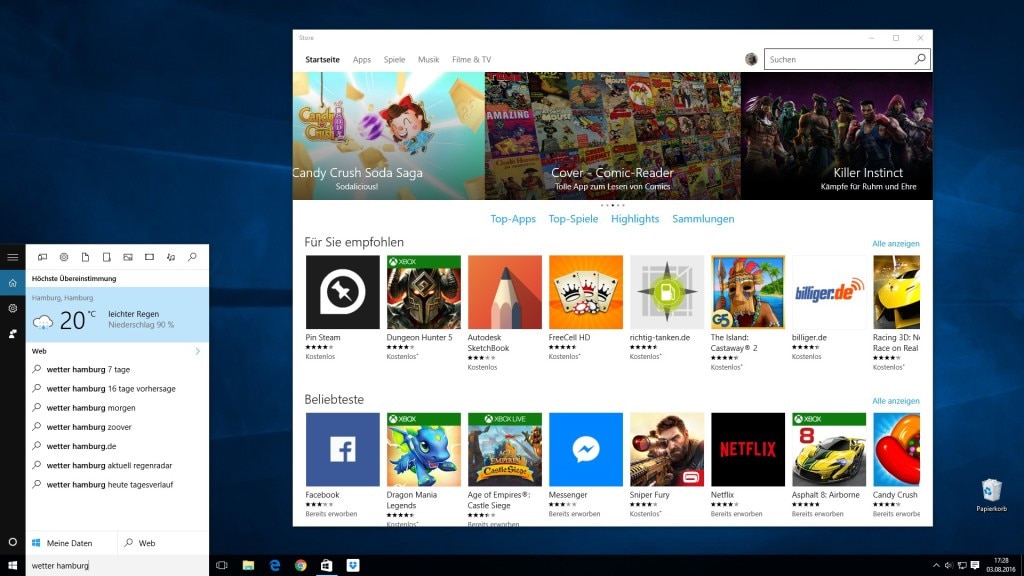Image resolution: width=1024 pixels, height=576 pixels.
Task: Open the Netflix app tile
Action: (x=748, y=449)
